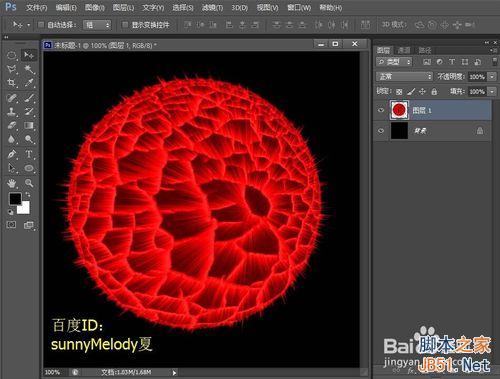500x379 pixels.
Task: Select the Clone Stamp tool
Action: click(x=12, y=111)
